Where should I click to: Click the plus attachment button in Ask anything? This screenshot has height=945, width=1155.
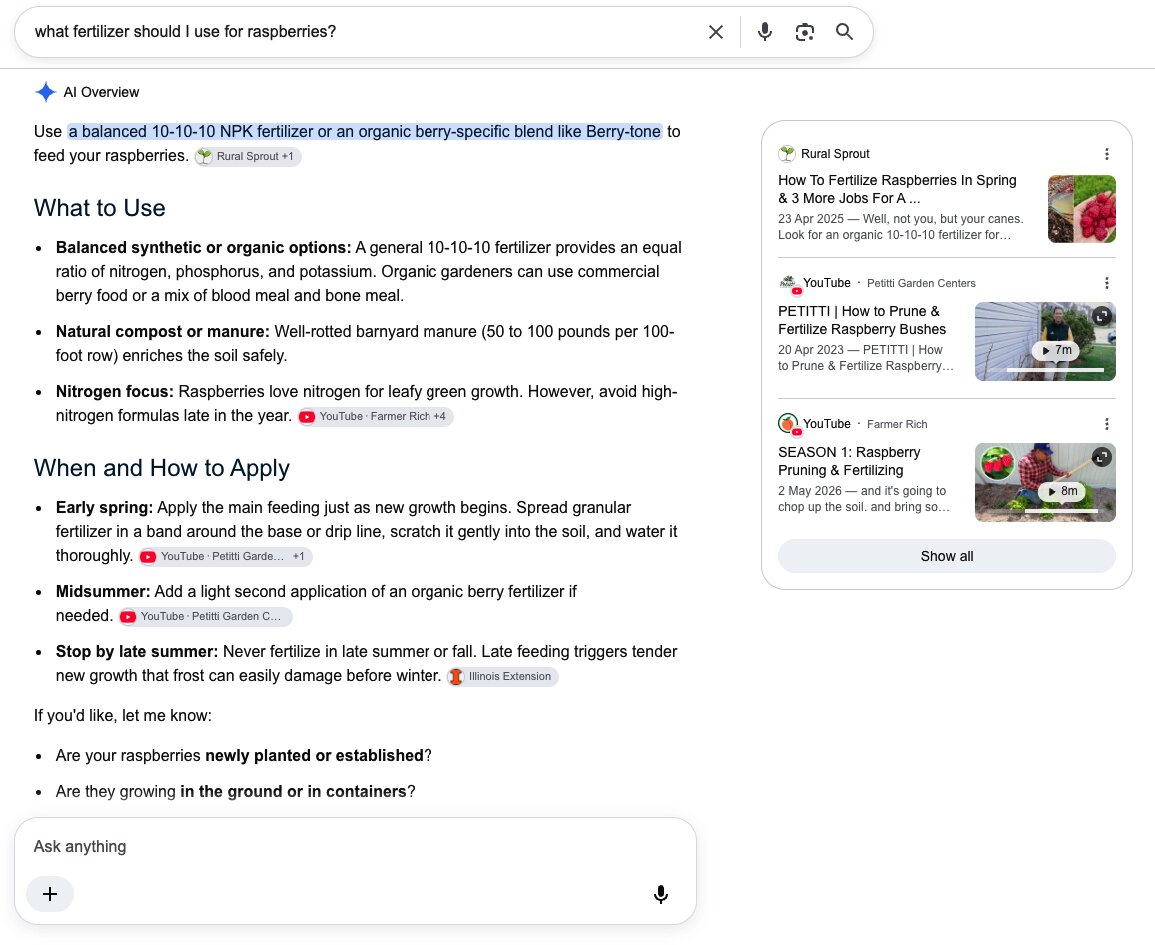[50, 893]
